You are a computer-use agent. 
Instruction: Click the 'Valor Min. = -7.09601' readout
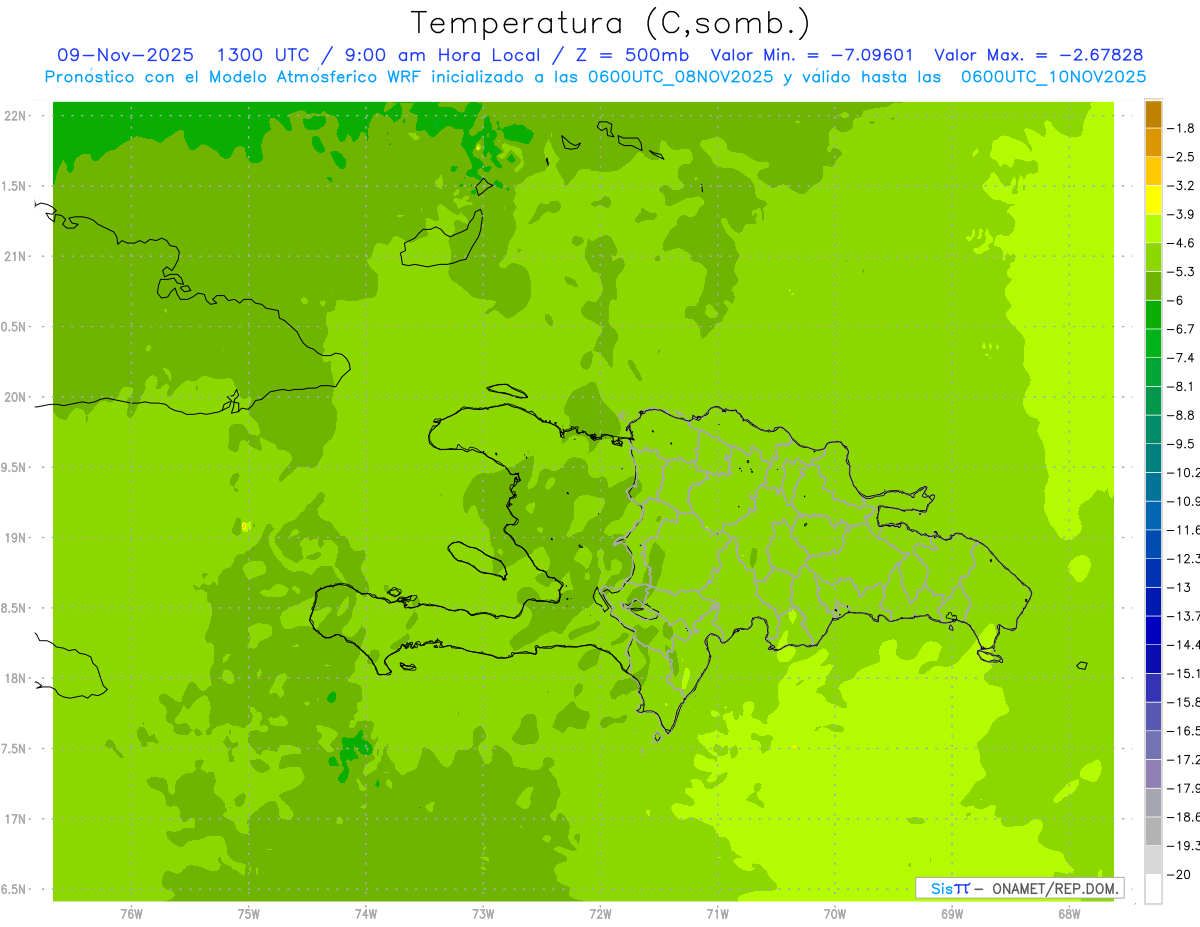click(x=811, y=55)
